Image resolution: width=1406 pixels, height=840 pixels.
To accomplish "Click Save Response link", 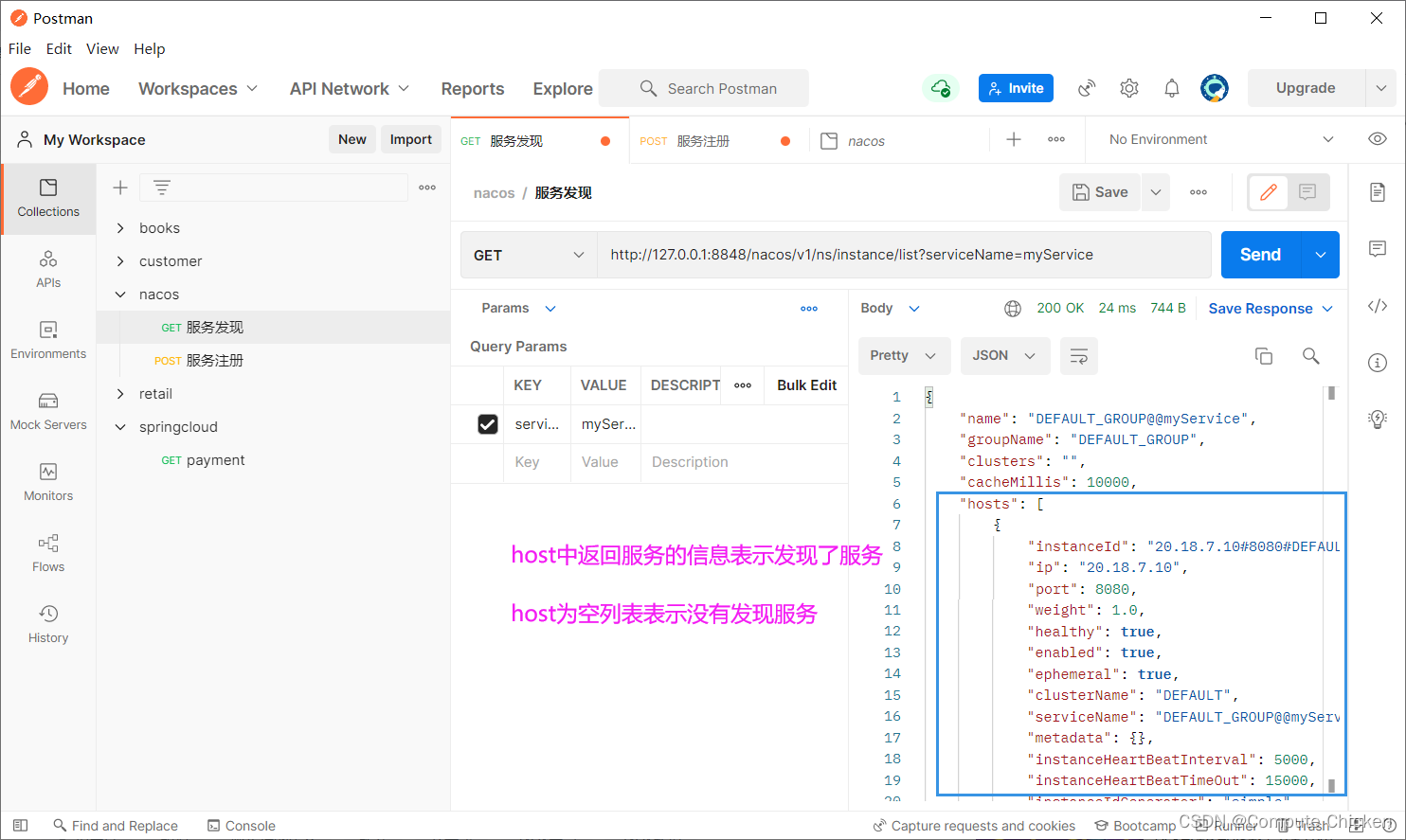I will tap(1260, 309).
